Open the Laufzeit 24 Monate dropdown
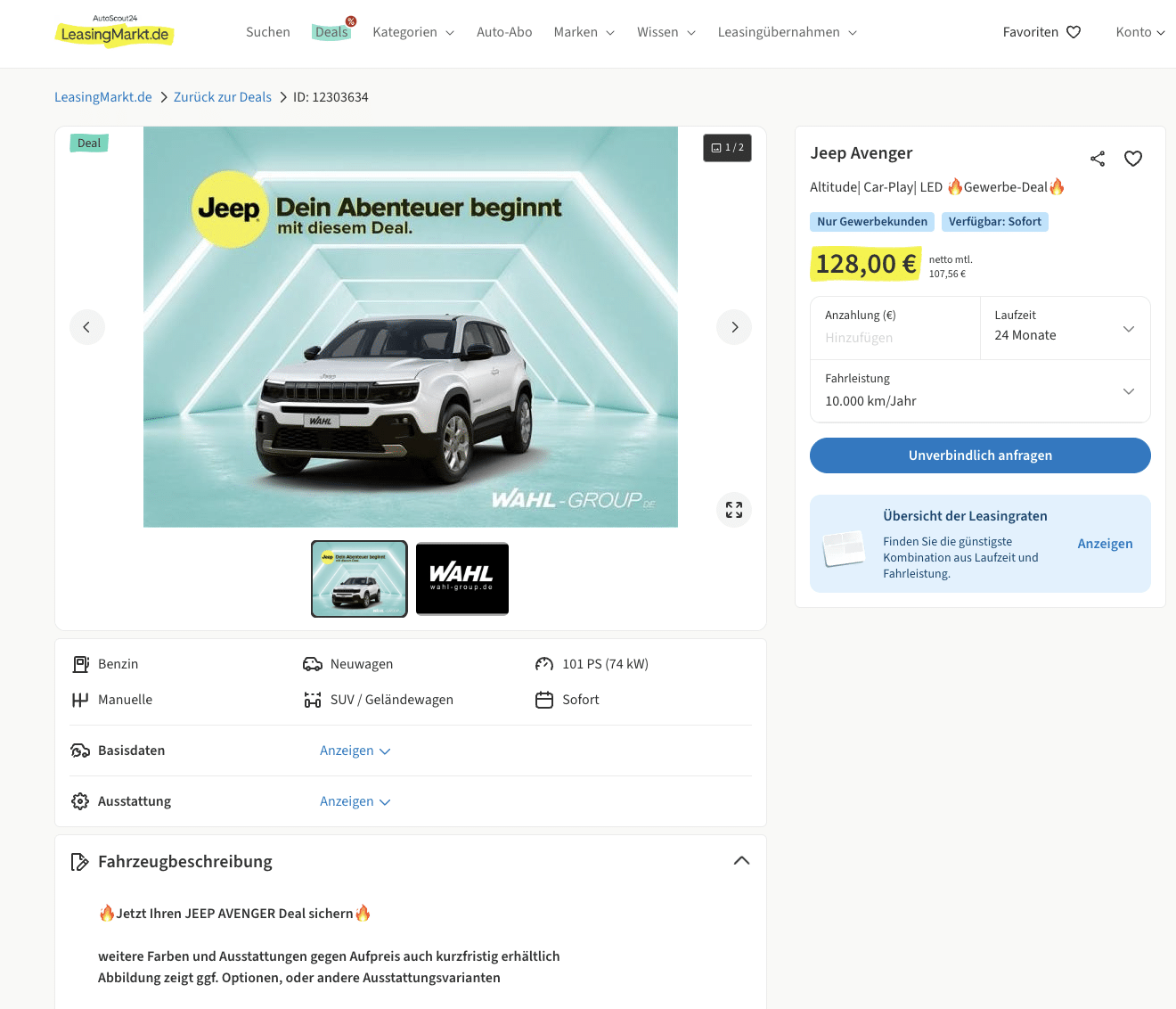The height and width of the screenshot is (1009, 1176). click(x=1065, y=328)
